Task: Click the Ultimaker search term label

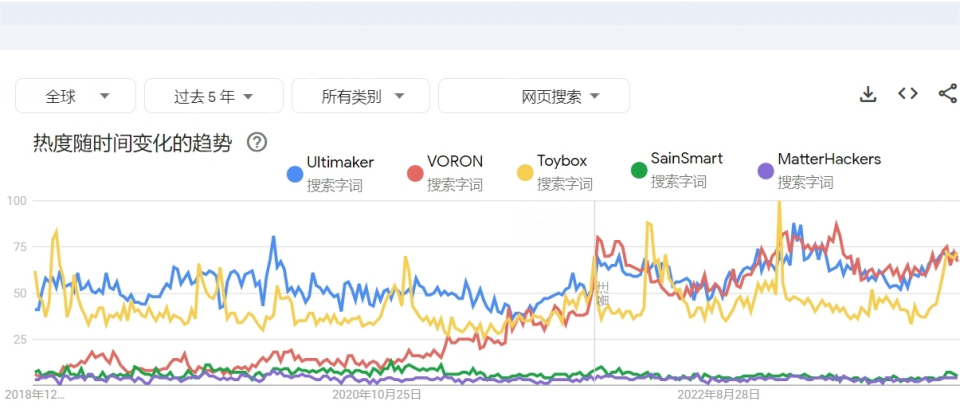Action: 338,160
